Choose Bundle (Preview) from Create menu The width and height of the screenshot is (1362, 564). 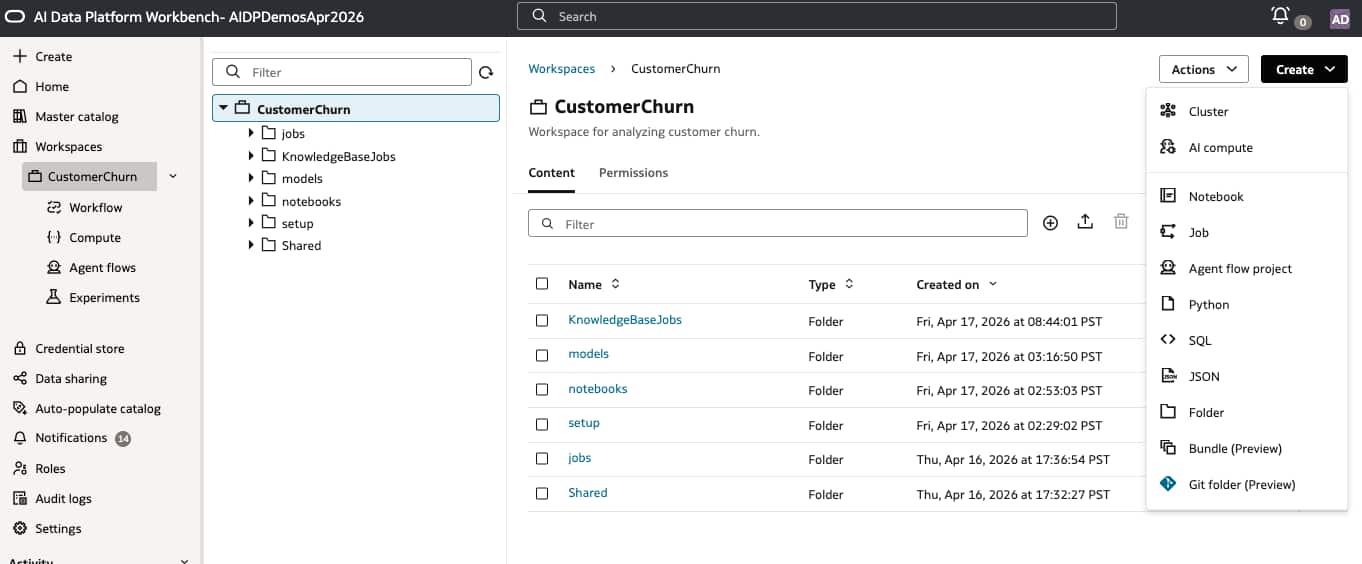pos(1247,448)
